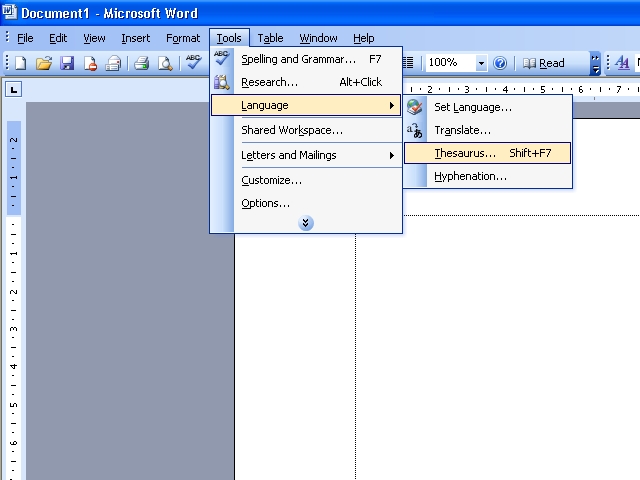Viewport: 640px width, 480px height.
Task: Select Research from the Tools menu
Action: 306,82
